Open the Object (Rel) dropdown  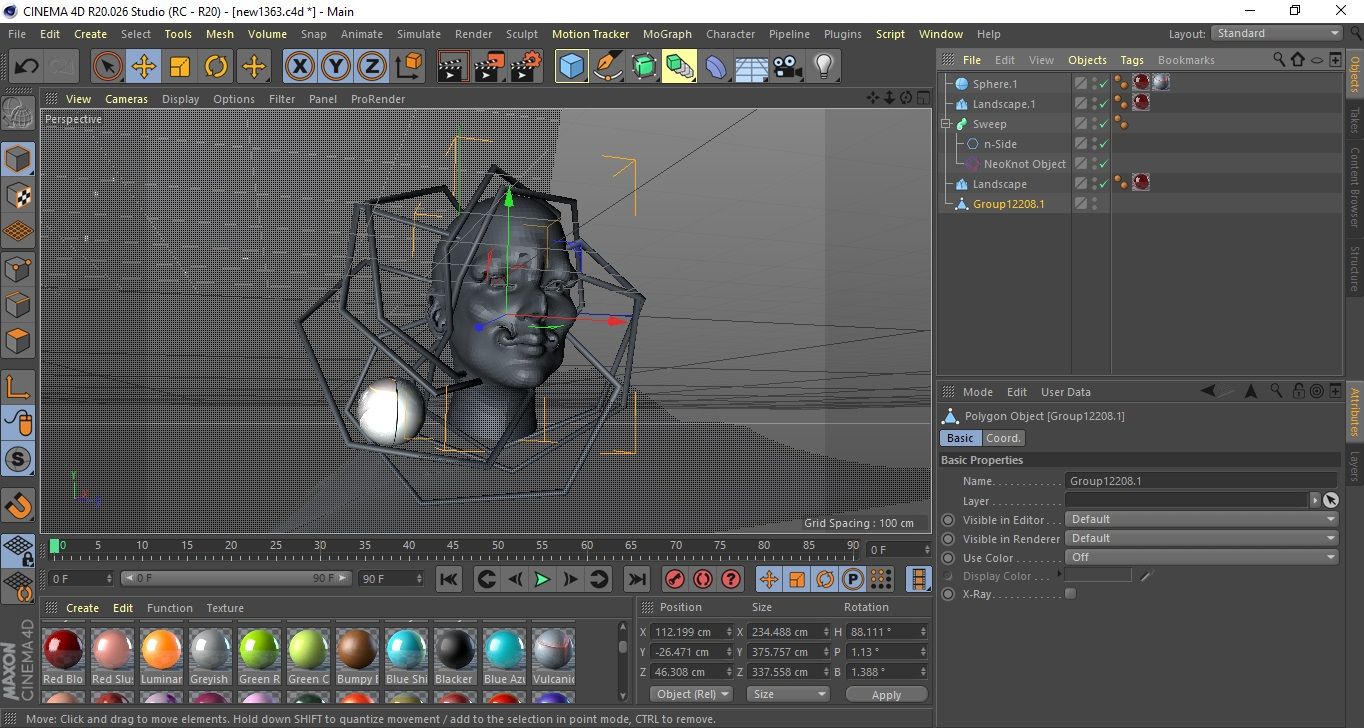click(691, 694)
